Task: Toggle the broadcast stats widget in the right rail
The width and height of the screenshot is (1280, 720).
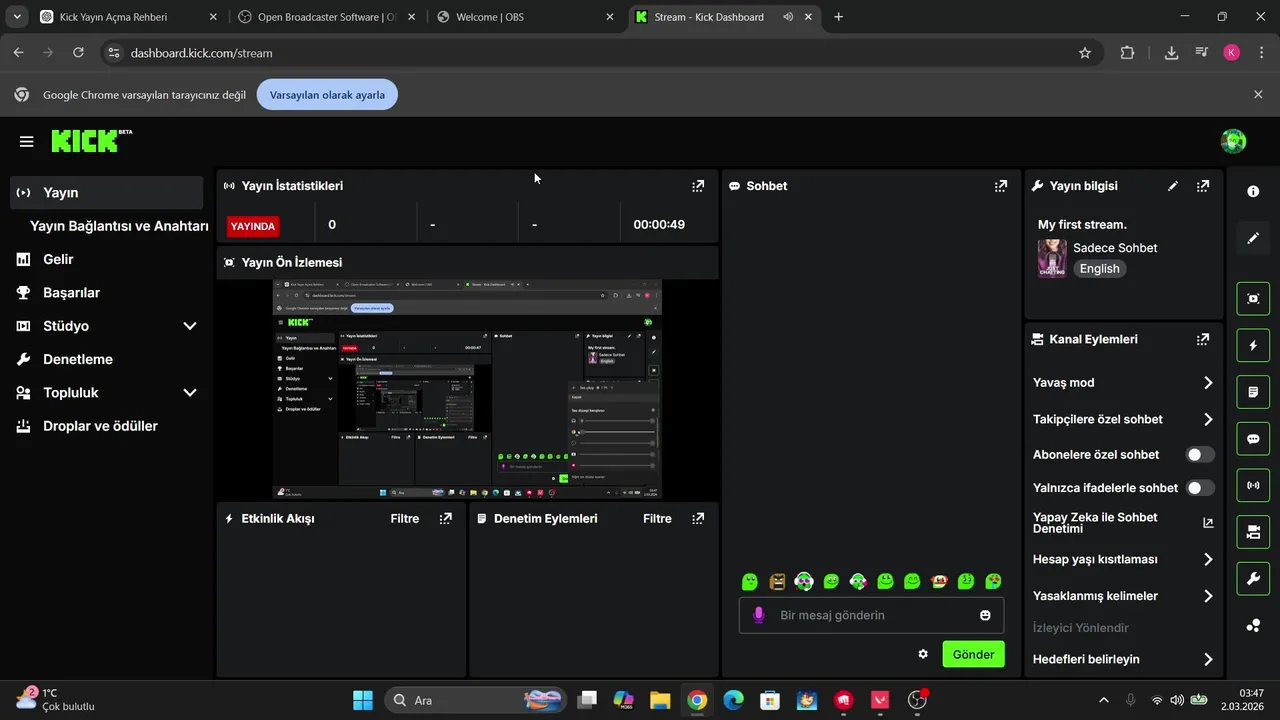Action: 1253,486
